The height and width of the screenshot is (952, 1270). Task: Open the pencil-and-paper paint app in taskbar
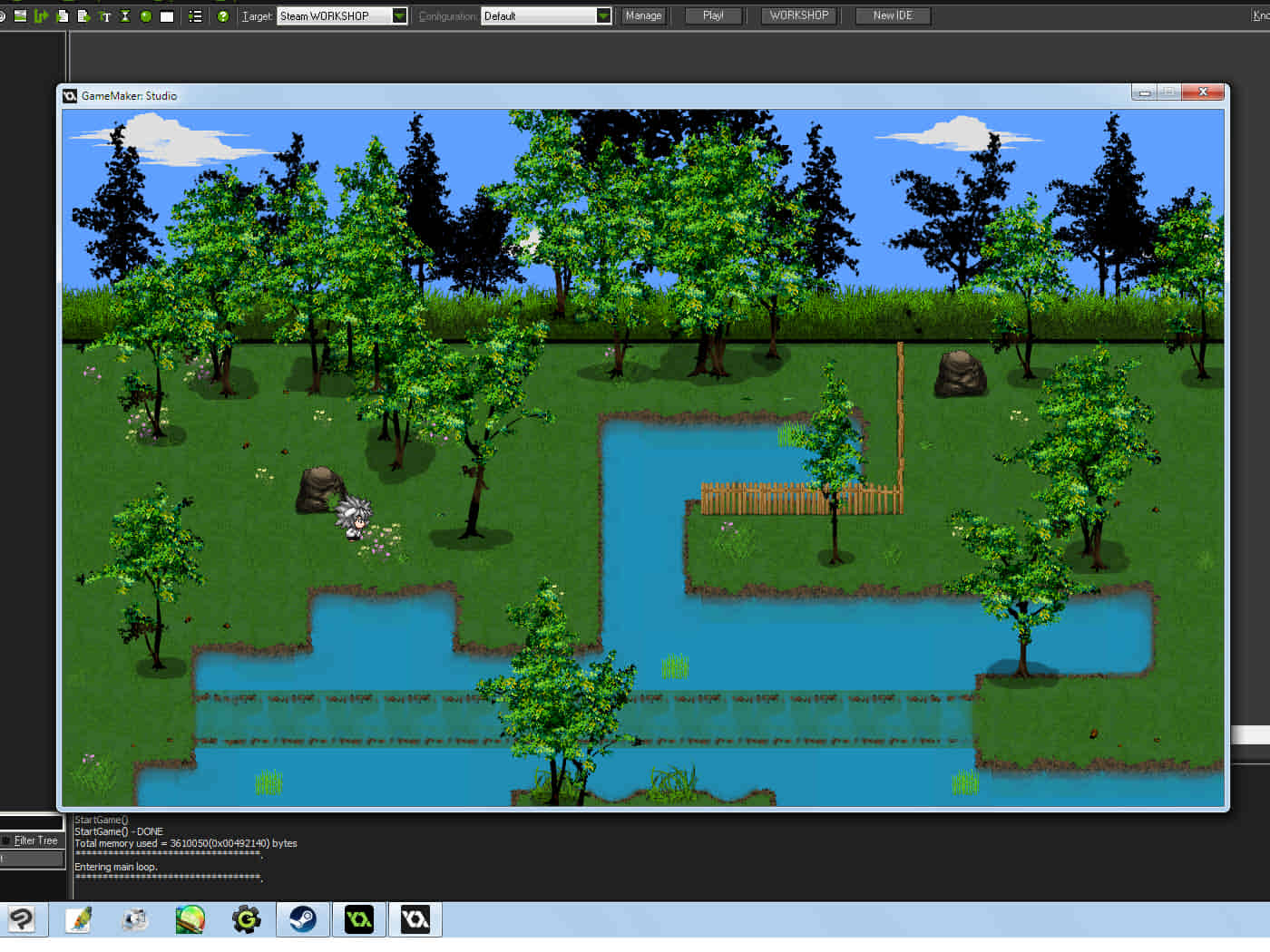coord(78,919)
